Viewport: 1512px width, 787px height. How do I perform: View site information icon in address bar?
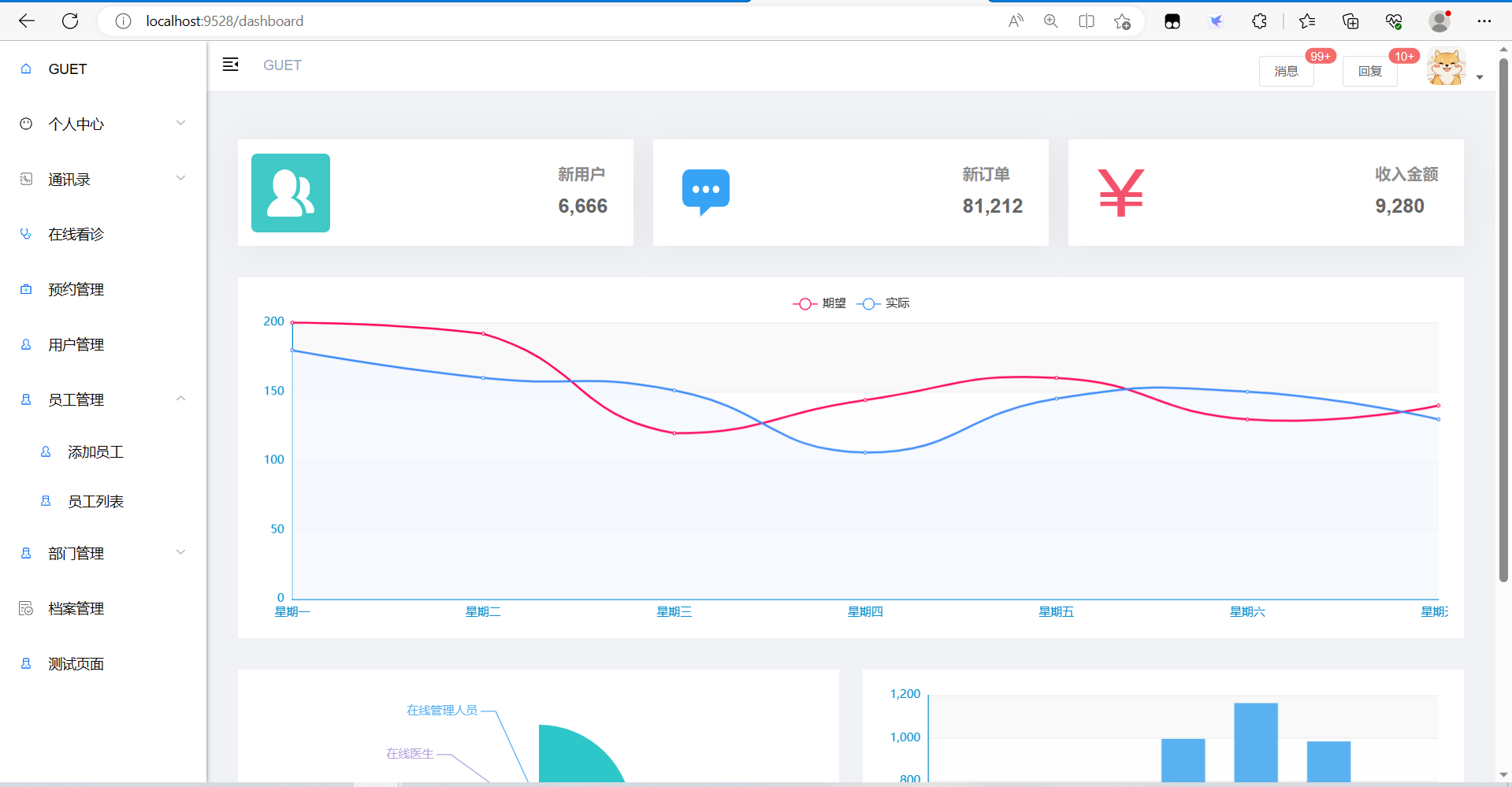point(123,21)
